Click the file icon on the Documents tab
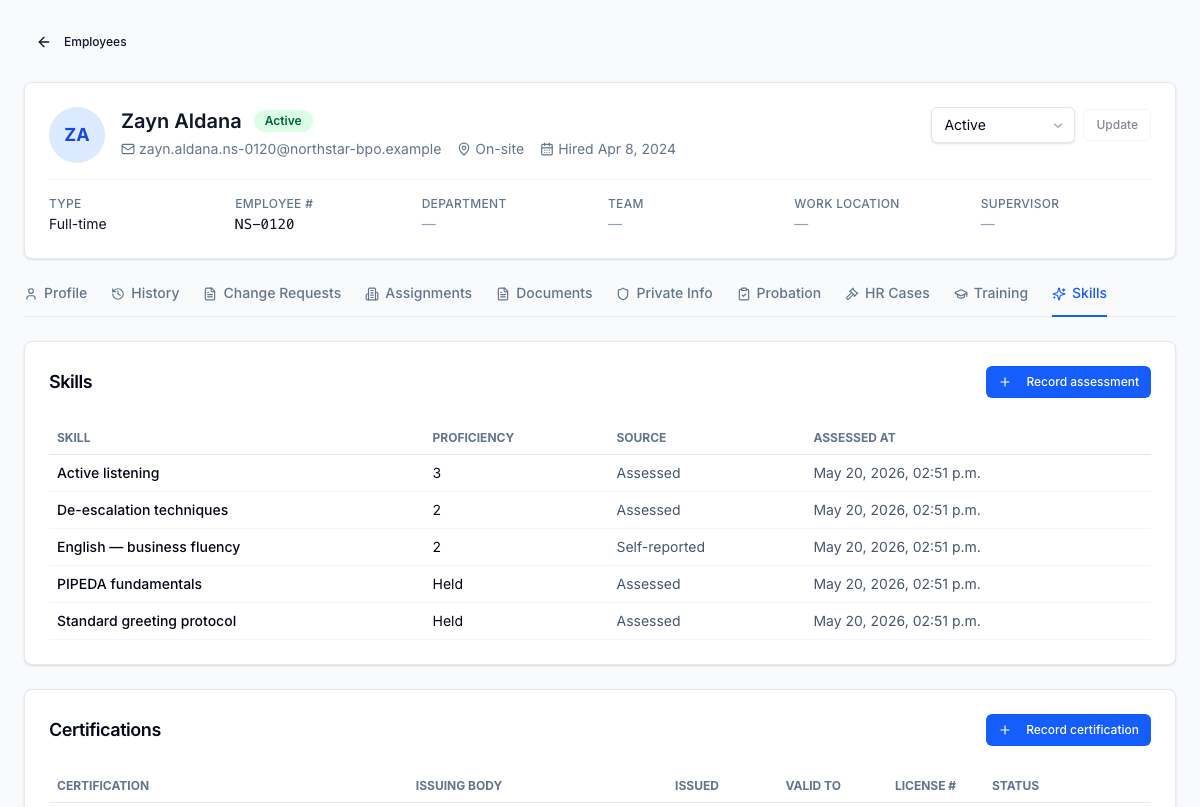This screenshot has width=1200, height=807. (503, 294)
